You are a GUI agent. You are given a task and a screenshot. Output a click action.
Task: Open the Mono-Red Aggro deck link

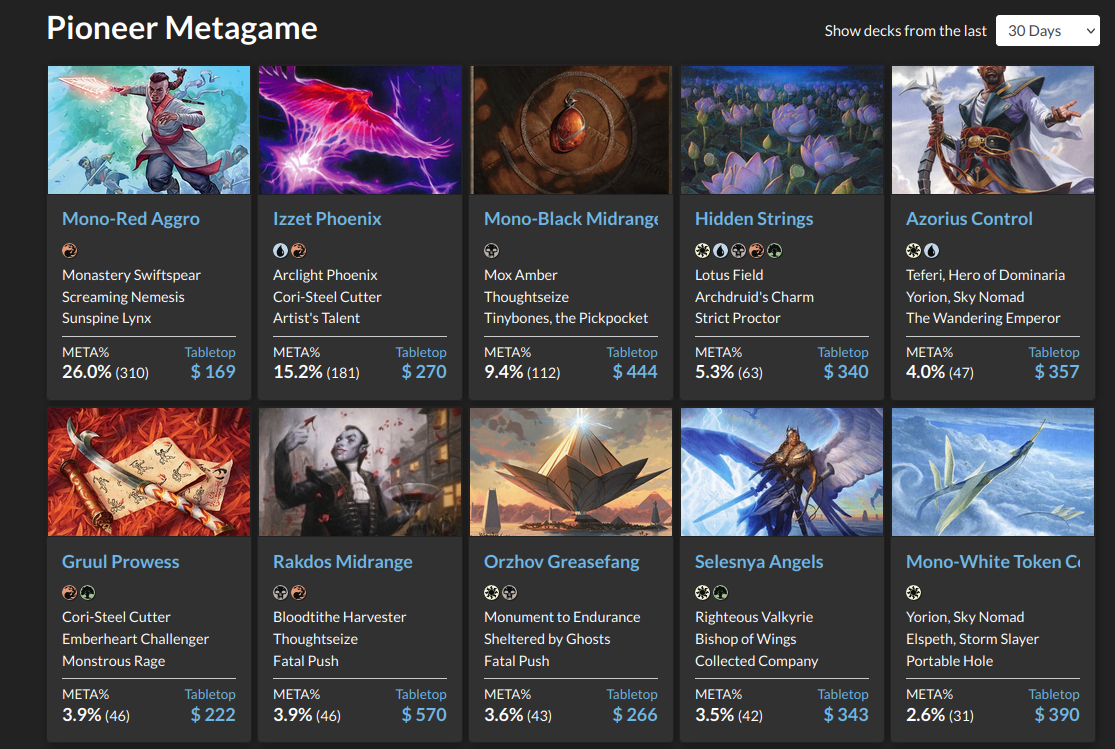click(x=131, y=219)
